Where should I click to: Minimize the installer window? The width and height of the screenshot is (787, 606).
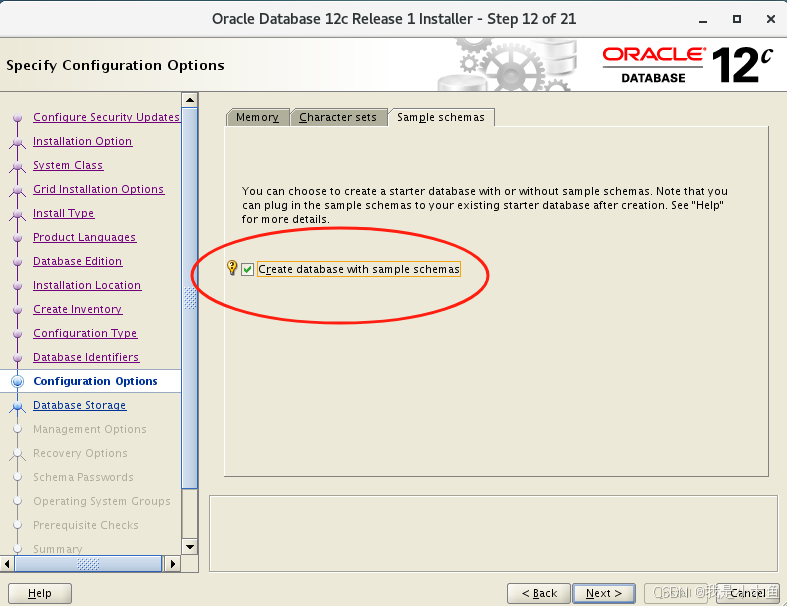tap(703, 20)
